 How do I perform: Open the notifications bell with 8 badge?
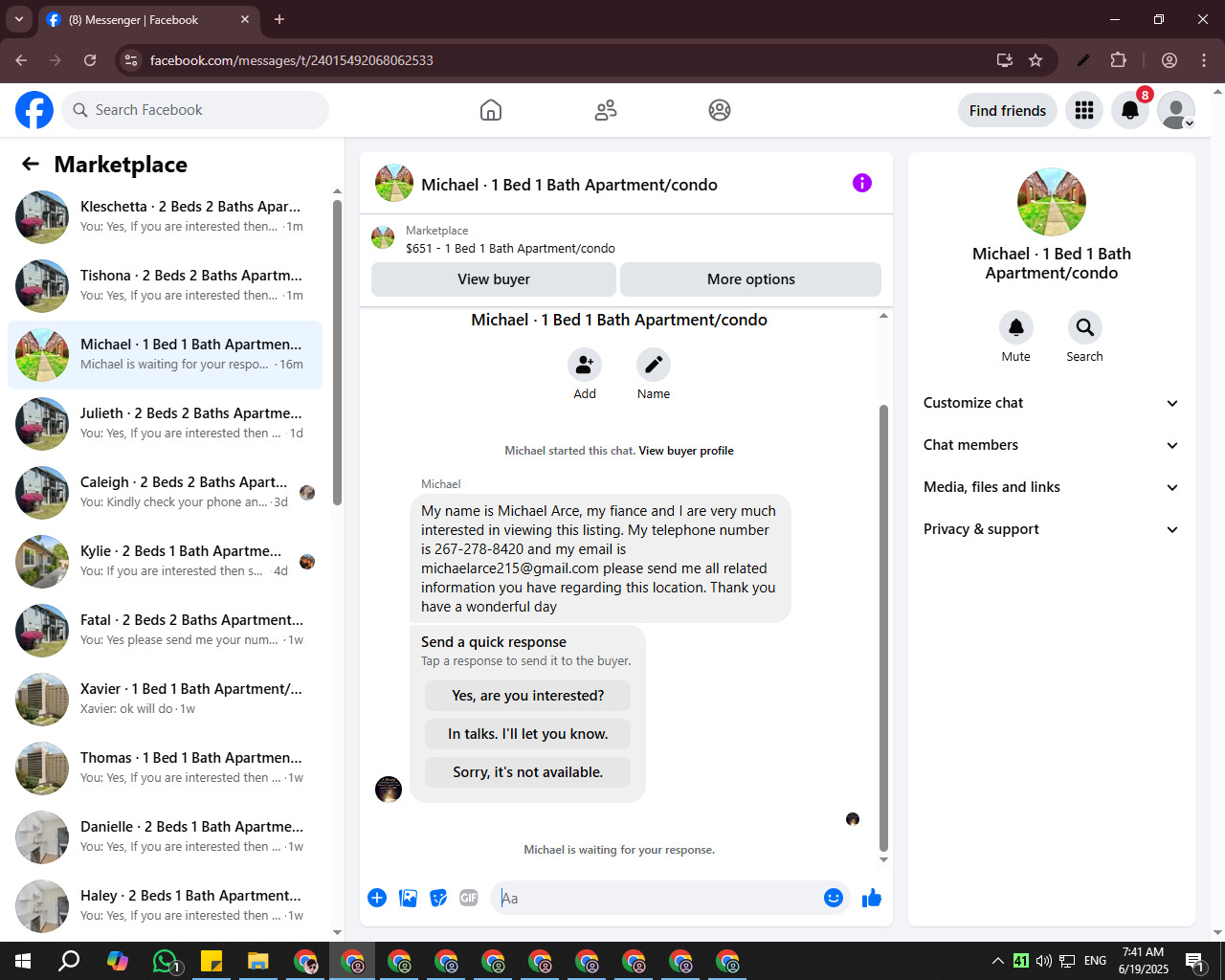1130,110
